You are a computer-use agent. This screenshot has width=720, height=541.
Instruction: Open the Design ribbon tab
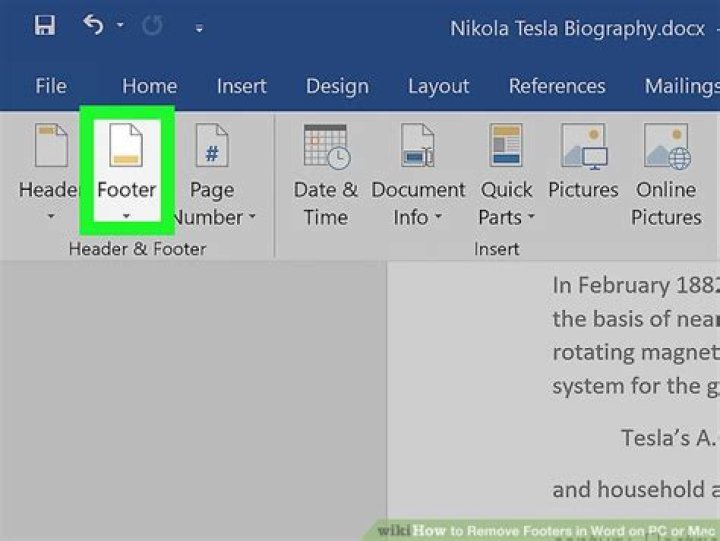(x=337, y=86)
